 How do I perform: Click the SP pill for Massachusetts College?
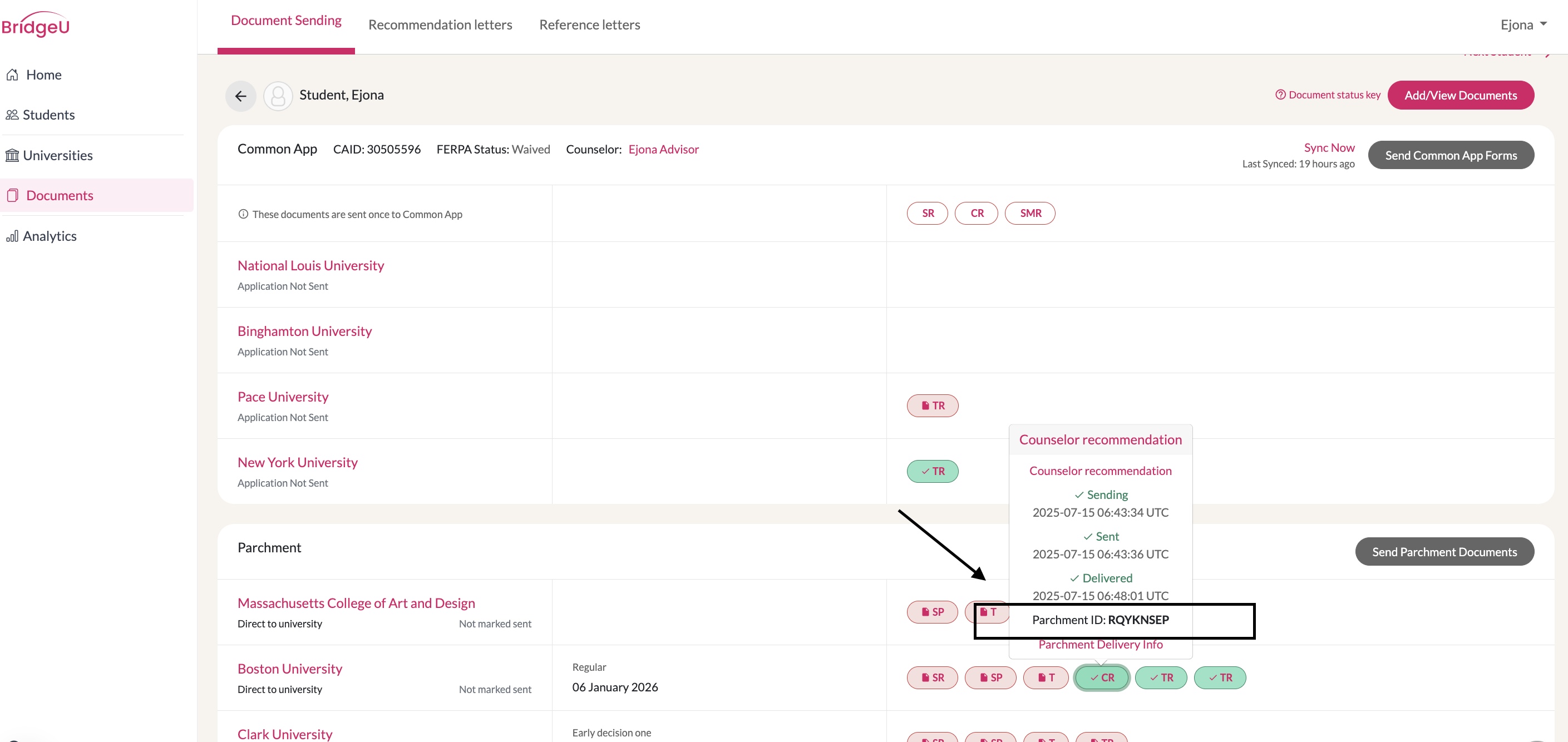click(x=932, y=612)
